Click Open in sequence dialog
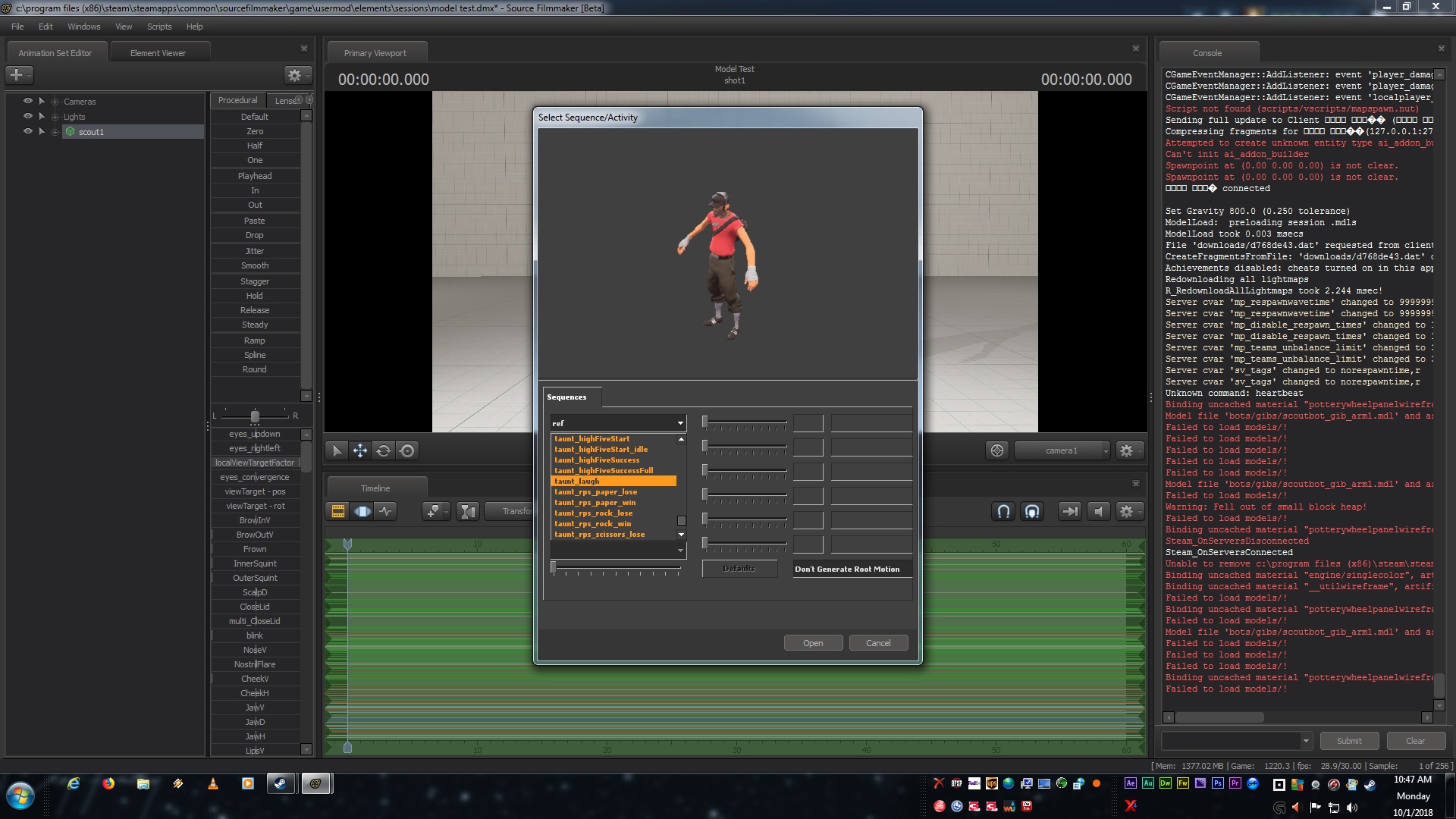This screenshot has width=1456, height=819. coord(813,643)
